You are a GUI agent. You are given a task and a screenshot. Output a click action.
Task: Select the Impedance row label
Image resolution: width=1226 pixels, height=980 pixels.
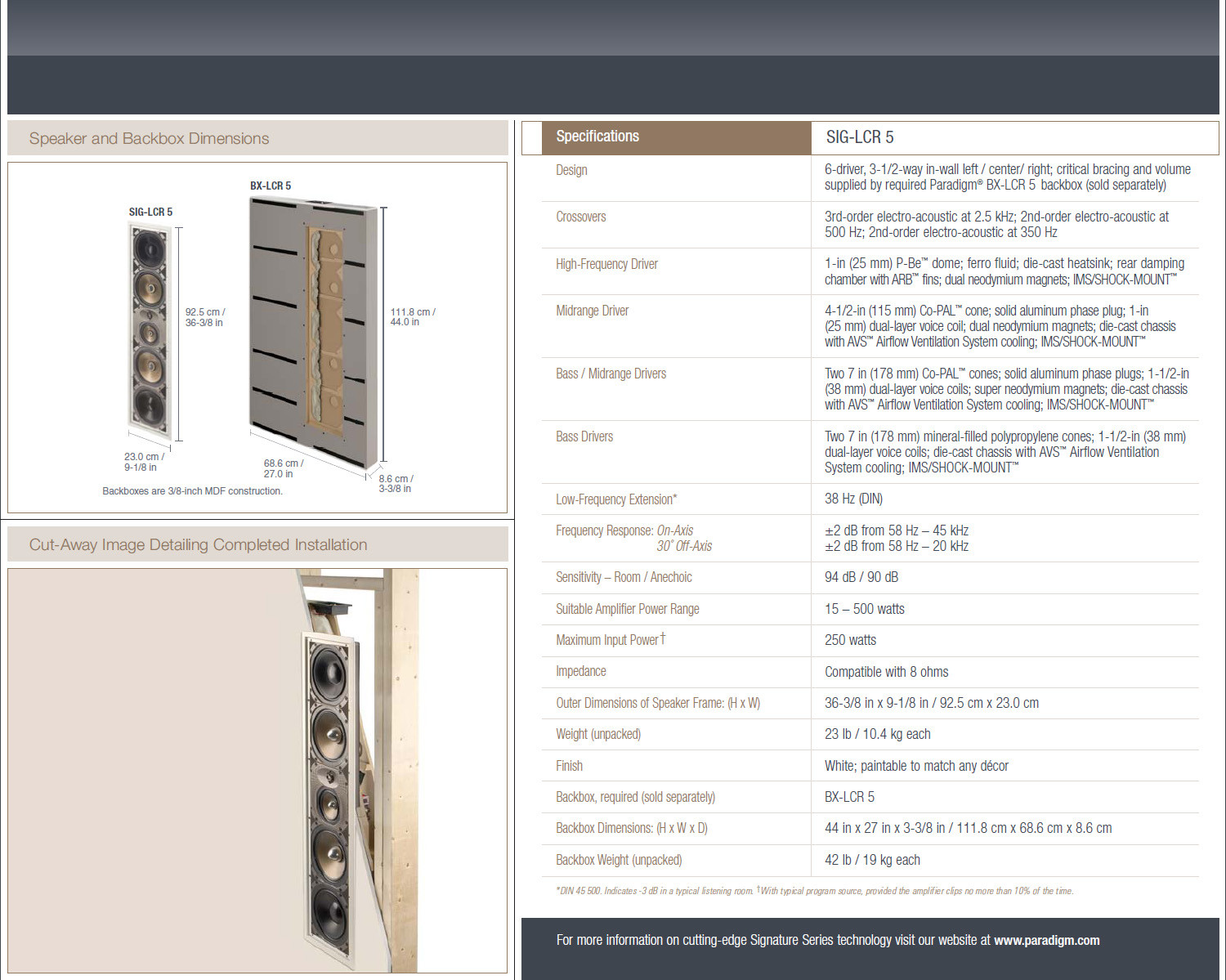(x=581, y=671)
